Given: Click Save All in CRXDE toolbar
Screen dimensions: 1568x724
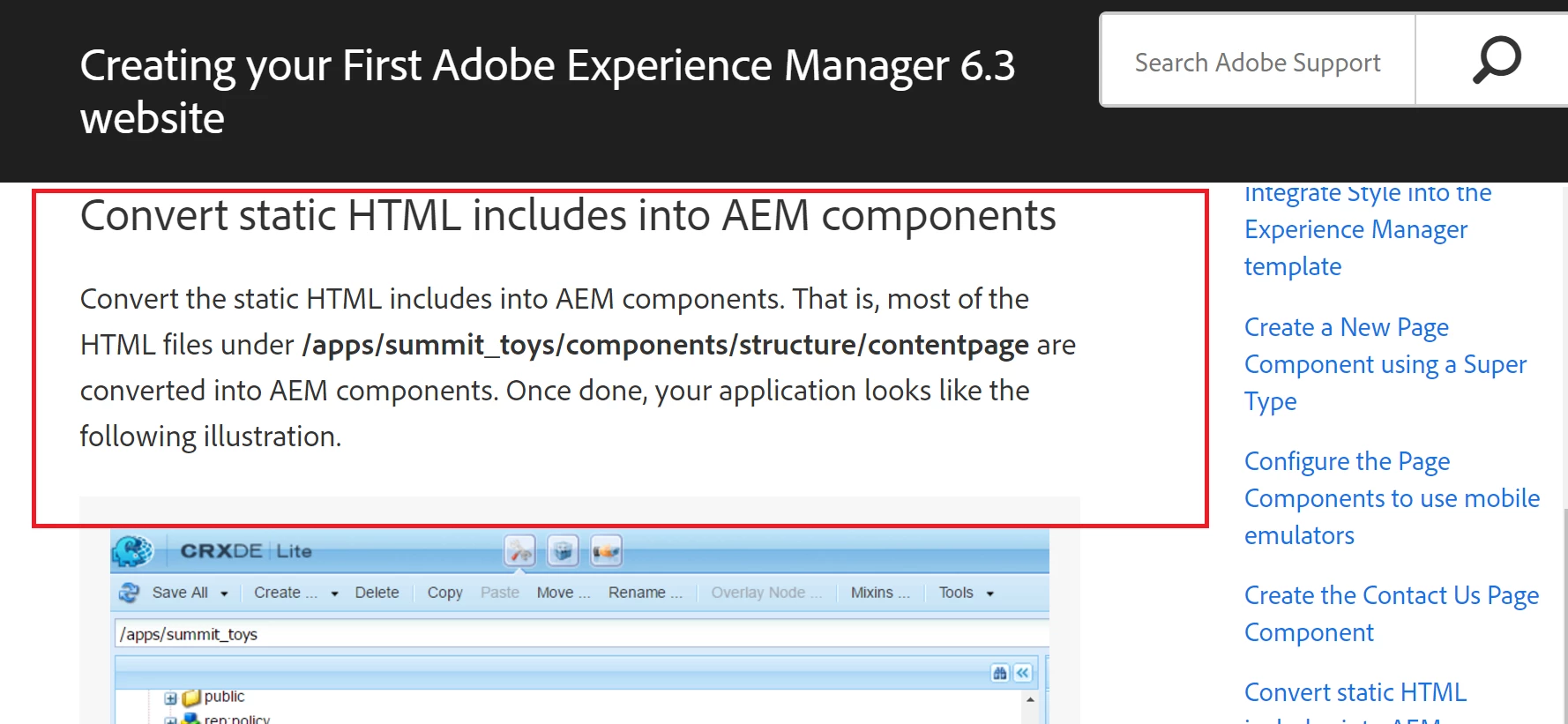Looking at the screenshot, I should coord(180,593).
